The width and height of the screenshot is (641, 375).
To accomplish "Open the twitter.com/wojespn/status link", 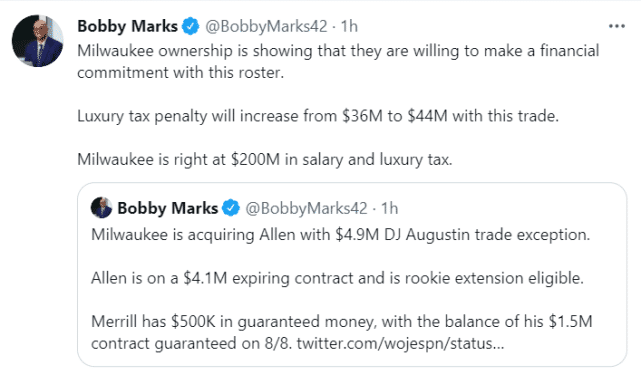I will tap(401, 343).
